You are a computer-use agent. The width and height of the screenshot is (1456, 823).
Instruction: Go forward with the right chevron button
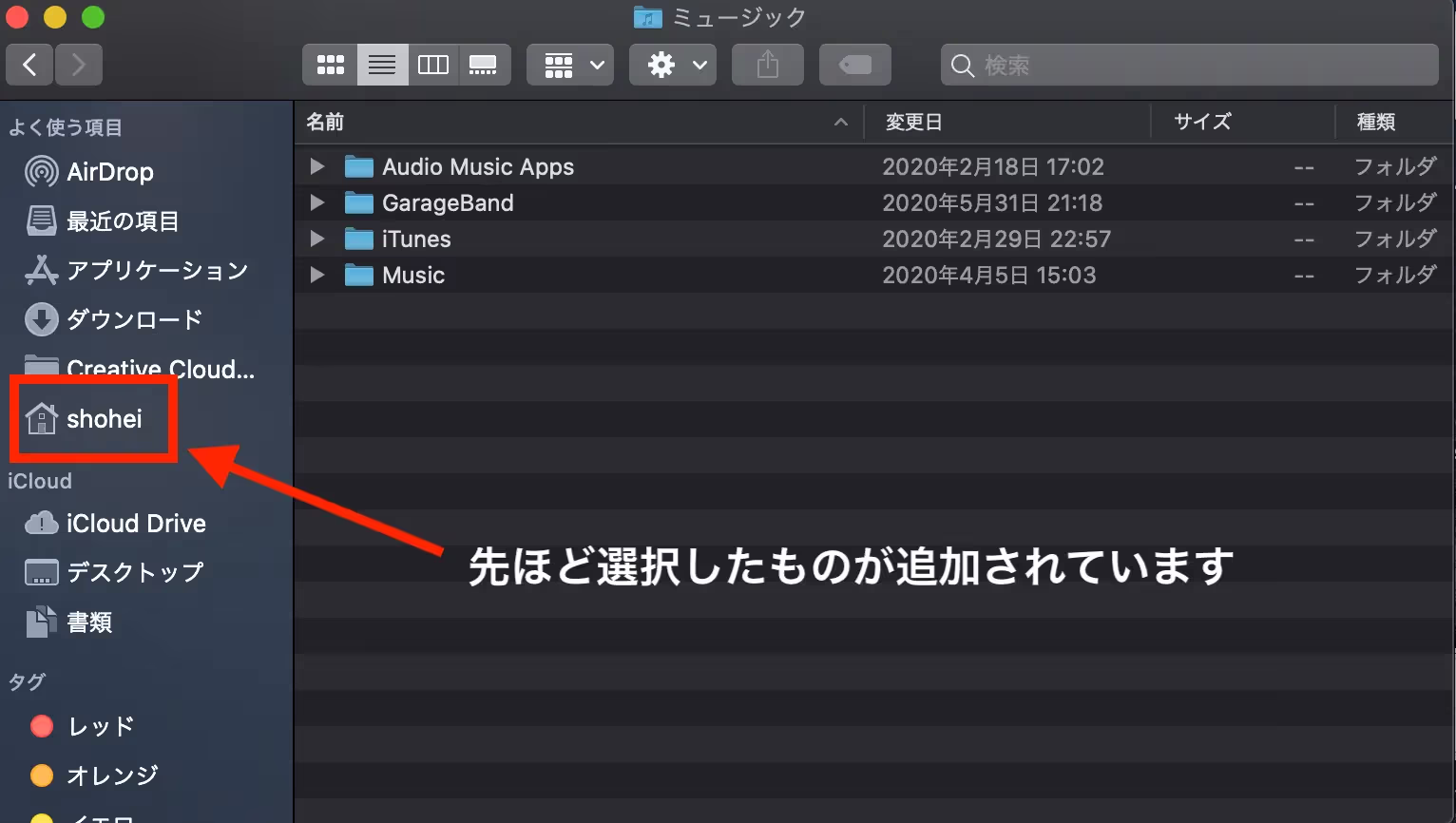[x=79, y=65]
